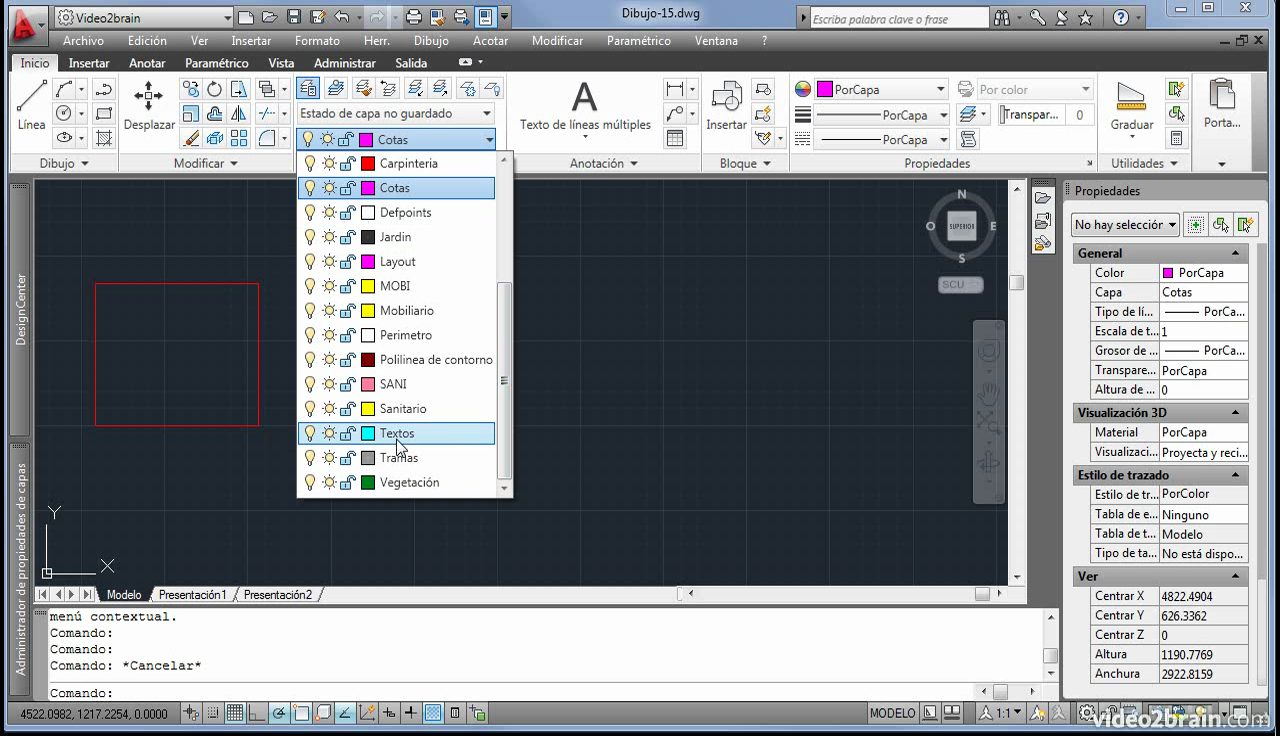This screenshot has height=736, width=1280.
Task: Click the help search keyword input field
Action: coord(897,18)
